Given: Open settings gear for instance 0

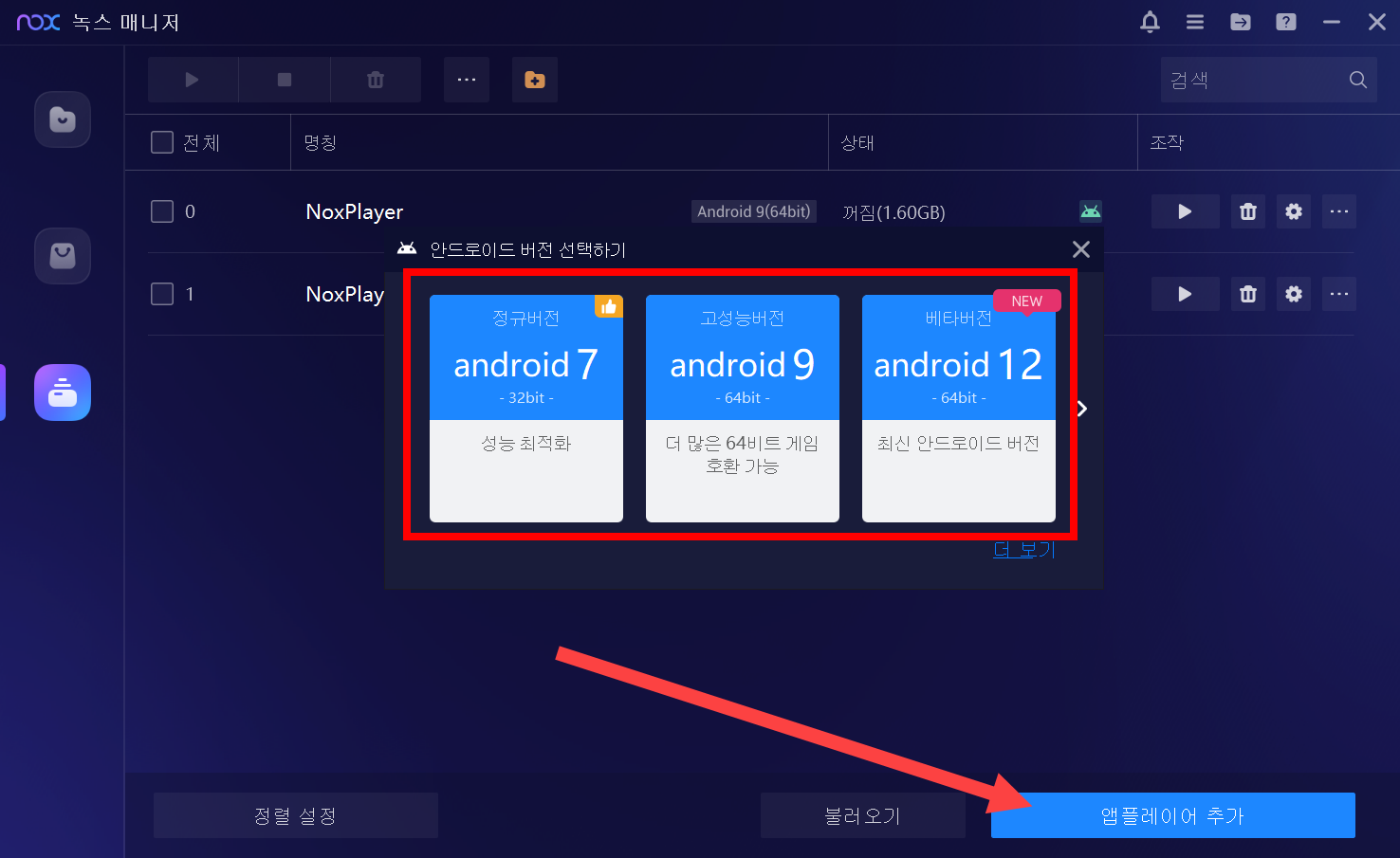Looking at the screenshot, I should click(x=1294, y=211).
